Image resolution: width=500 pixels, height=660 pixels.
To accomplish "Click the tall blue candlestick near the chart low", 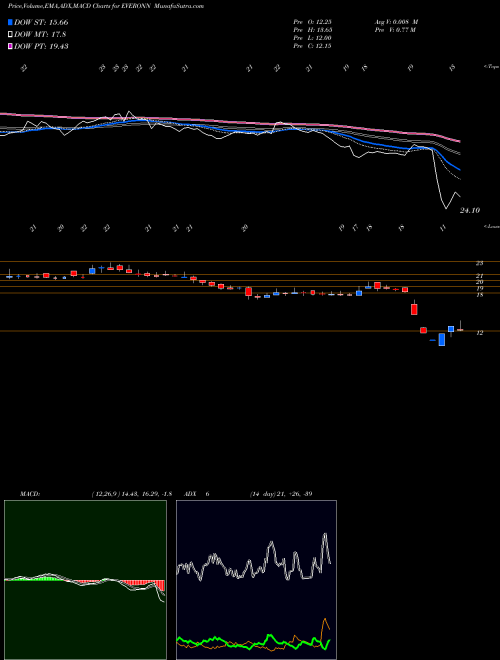I will (441, 339).
